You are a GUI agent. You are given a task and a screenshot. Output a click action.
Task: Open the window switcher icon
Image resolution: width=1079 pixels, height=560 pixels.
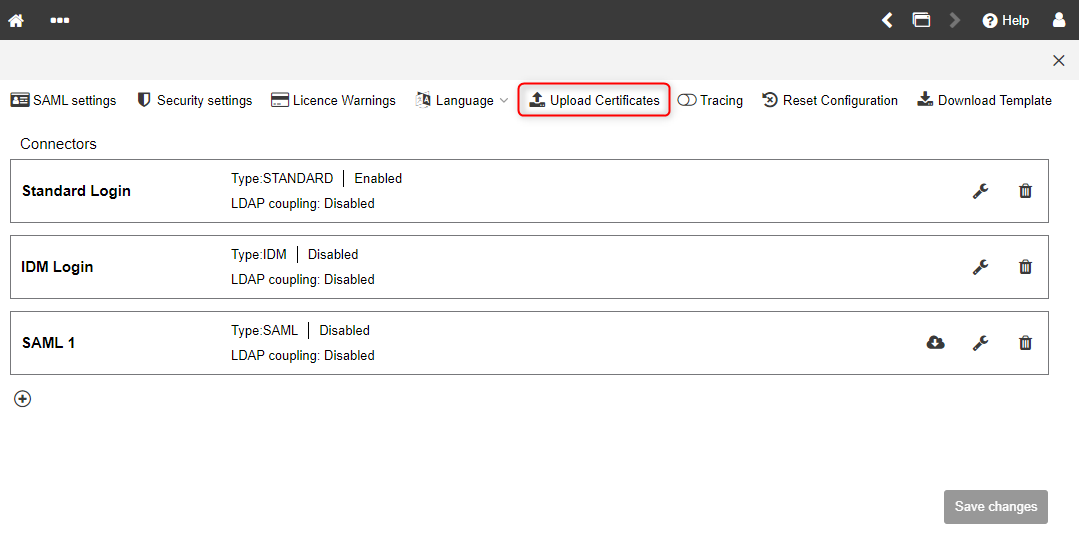click(921, 20)
